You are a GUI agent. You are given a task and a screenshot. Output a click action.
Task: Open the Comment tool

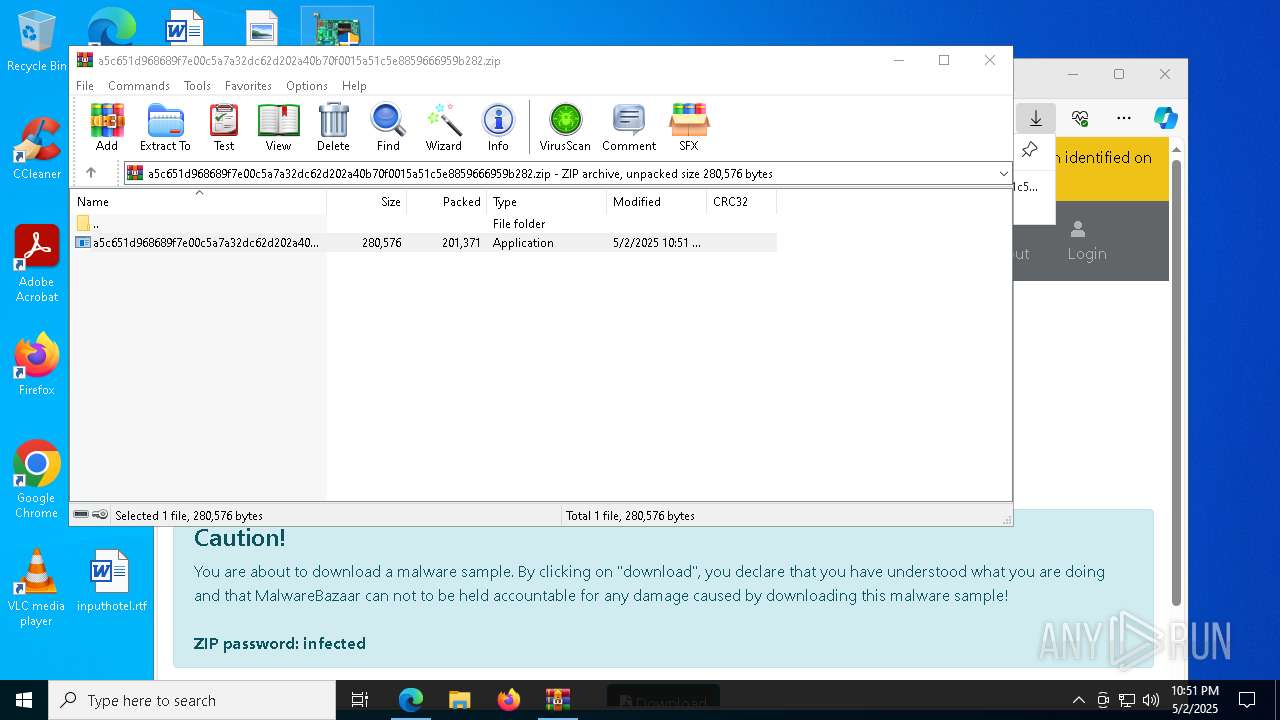[629, 127]
